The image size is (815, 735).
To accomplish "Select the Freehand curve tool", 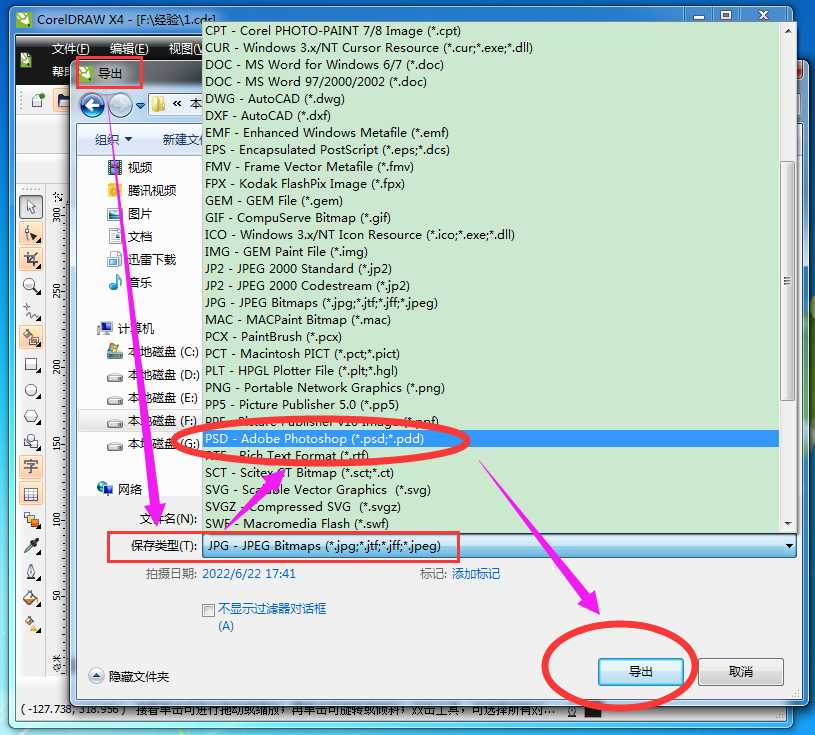I will click(x=31, y=311).
